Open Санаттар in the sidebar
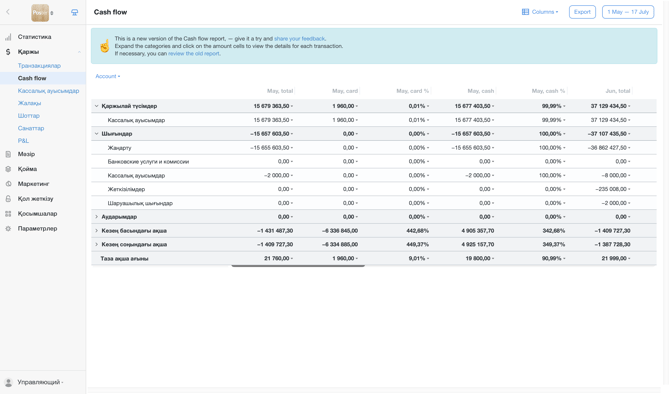The image size is (670, 394). tap(31, 128)
